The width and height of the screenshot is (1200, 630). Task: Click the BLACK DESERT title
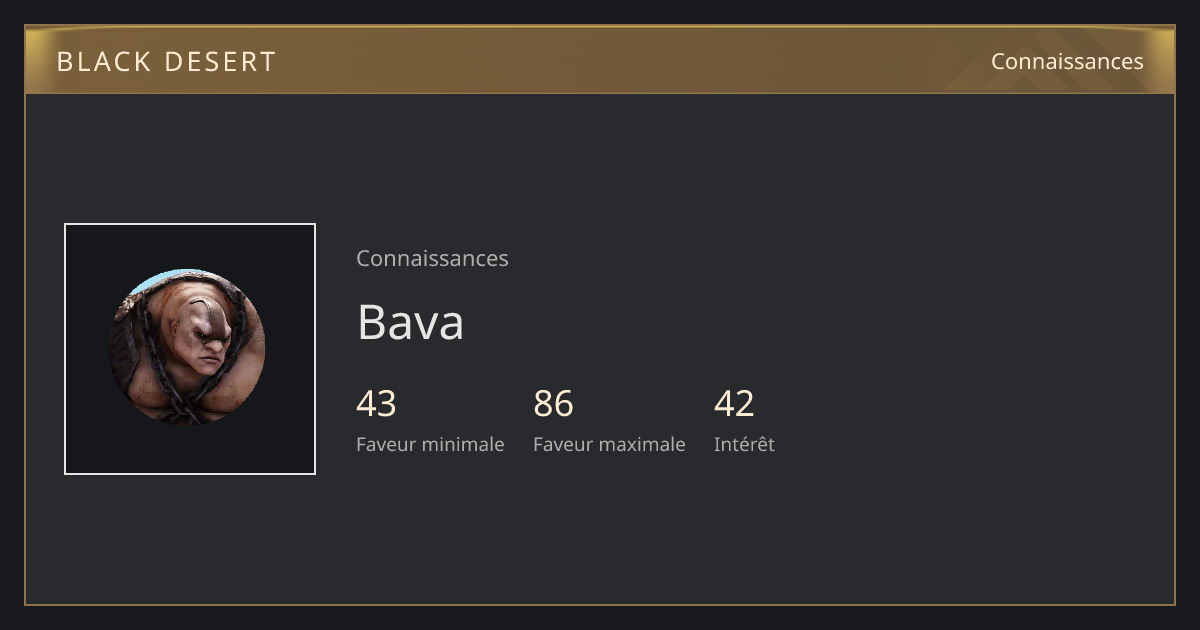point(166,62)
